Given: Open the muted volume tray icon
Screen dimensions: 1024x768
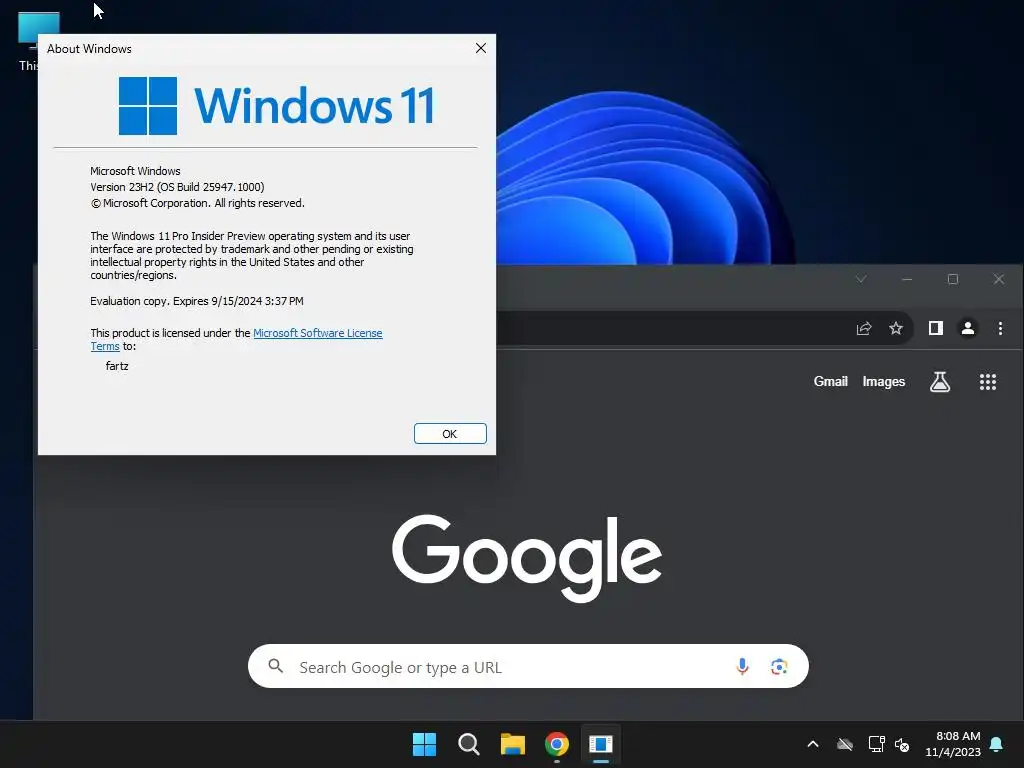Looking at the screenshot, I should click(x=902, y=744).
